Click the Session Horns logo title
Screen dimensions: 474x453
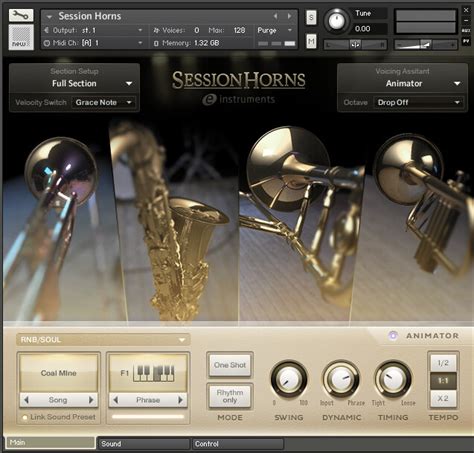[239, 80]
